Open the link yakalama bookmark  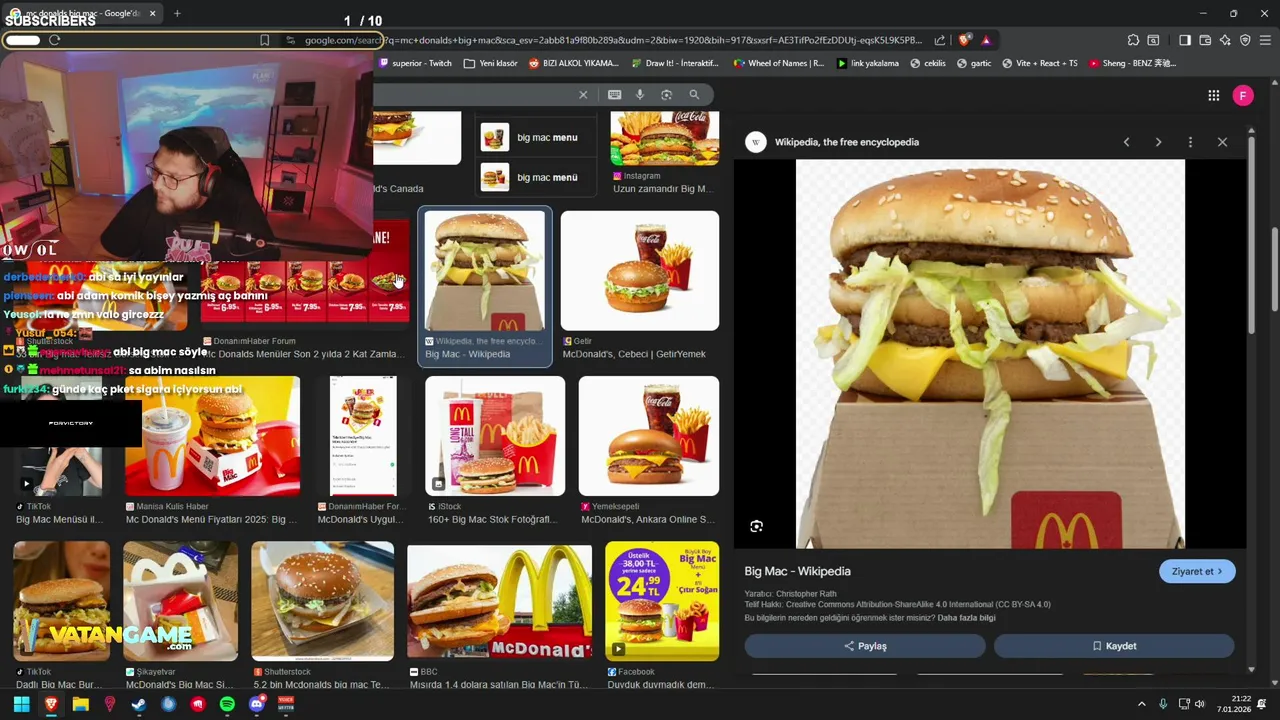pyautogui.click(x=868, y=63)
